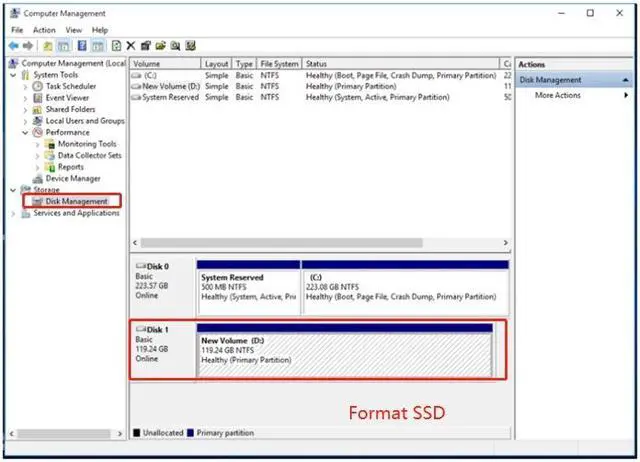Image resolution: width=640 pixels, height=462 pixels.
Task: Expand the Shared Folders node
Action: pyautogui.click(x=25, y=110)
